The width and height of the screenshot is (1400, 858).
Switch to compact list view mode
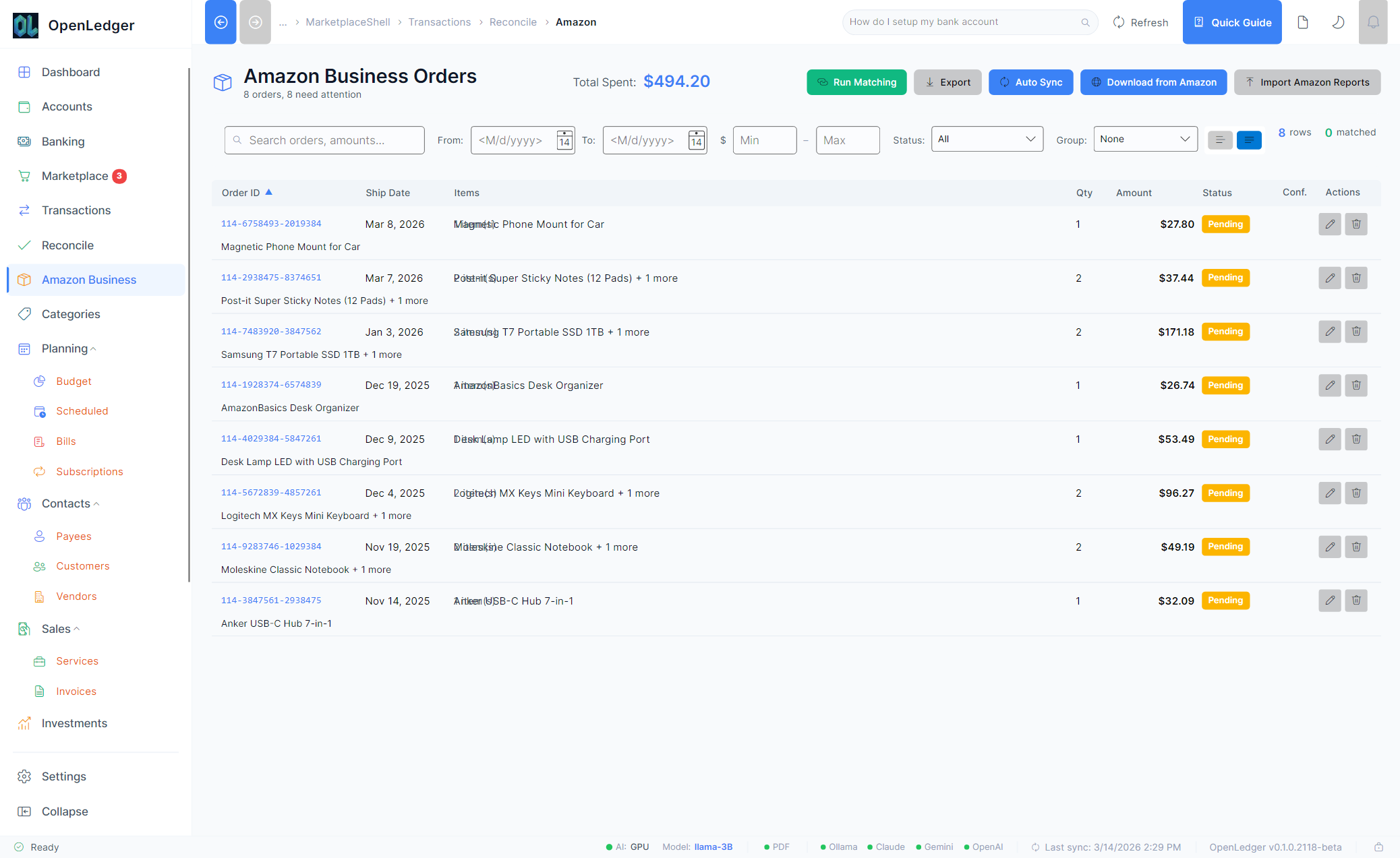(1220, 140)
